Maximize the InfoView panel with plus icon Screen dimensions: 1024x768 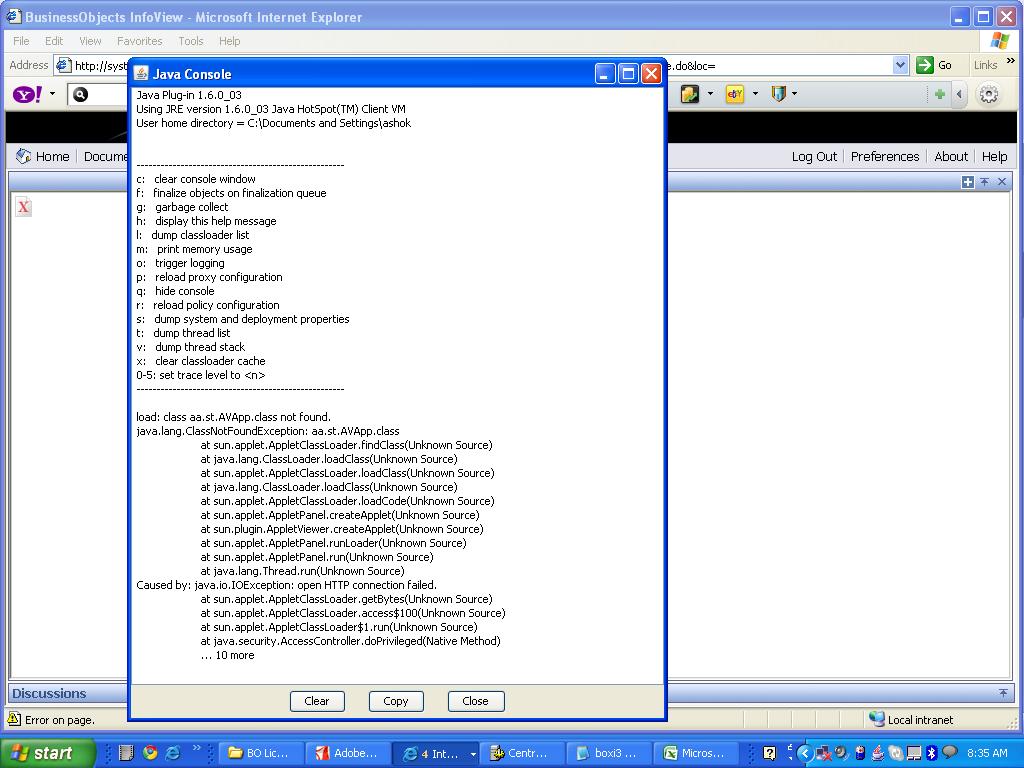(x=967, y=182)
